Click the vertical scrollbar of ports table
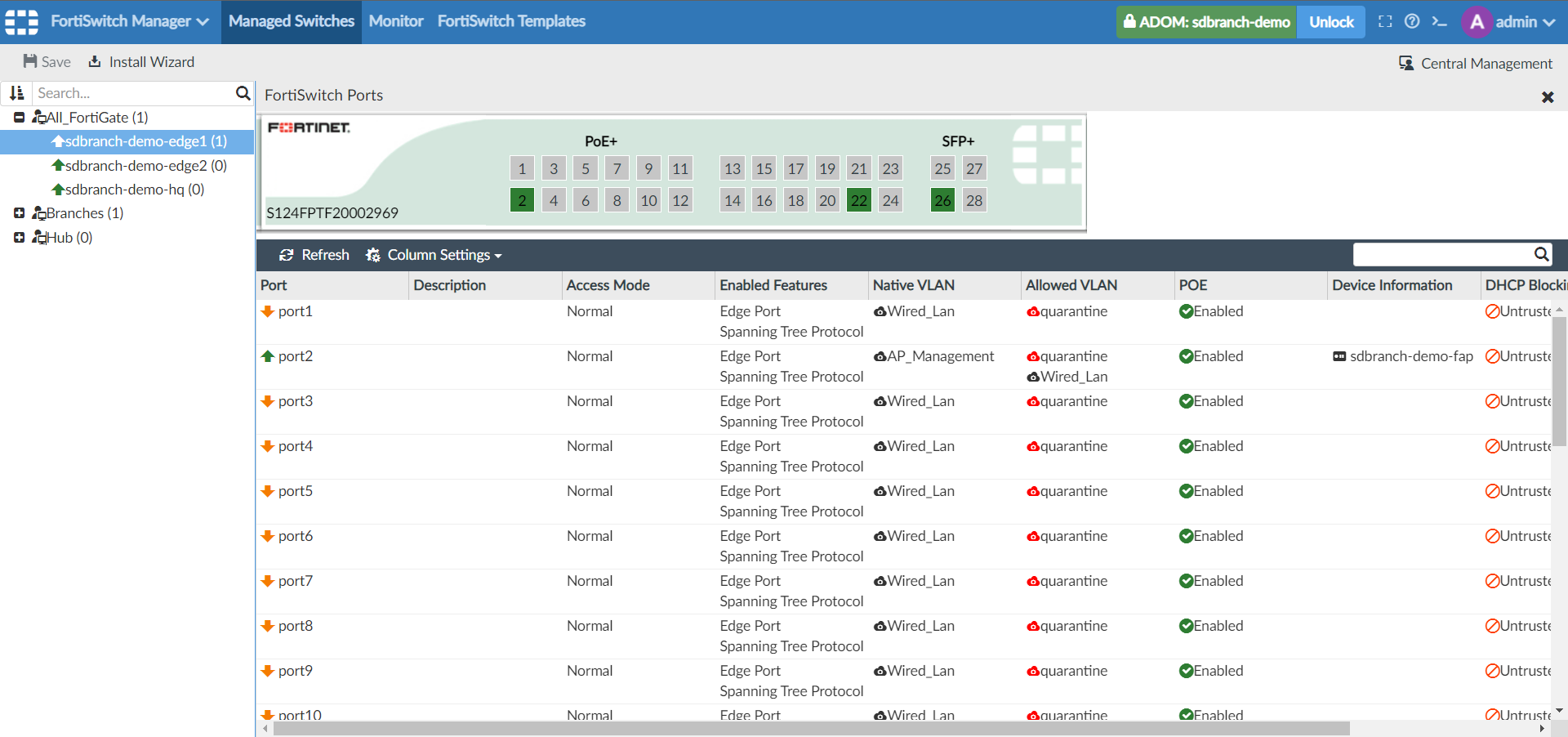This screenshot has width=1568, height=737. pyautogui.click(x=1559, y=382)
